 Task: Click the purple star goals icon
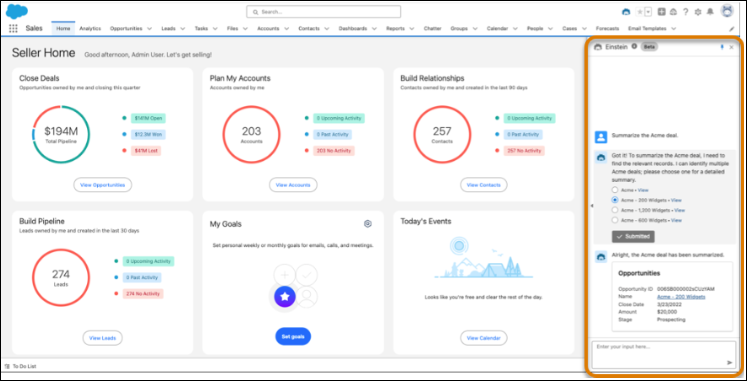[284, 296]
